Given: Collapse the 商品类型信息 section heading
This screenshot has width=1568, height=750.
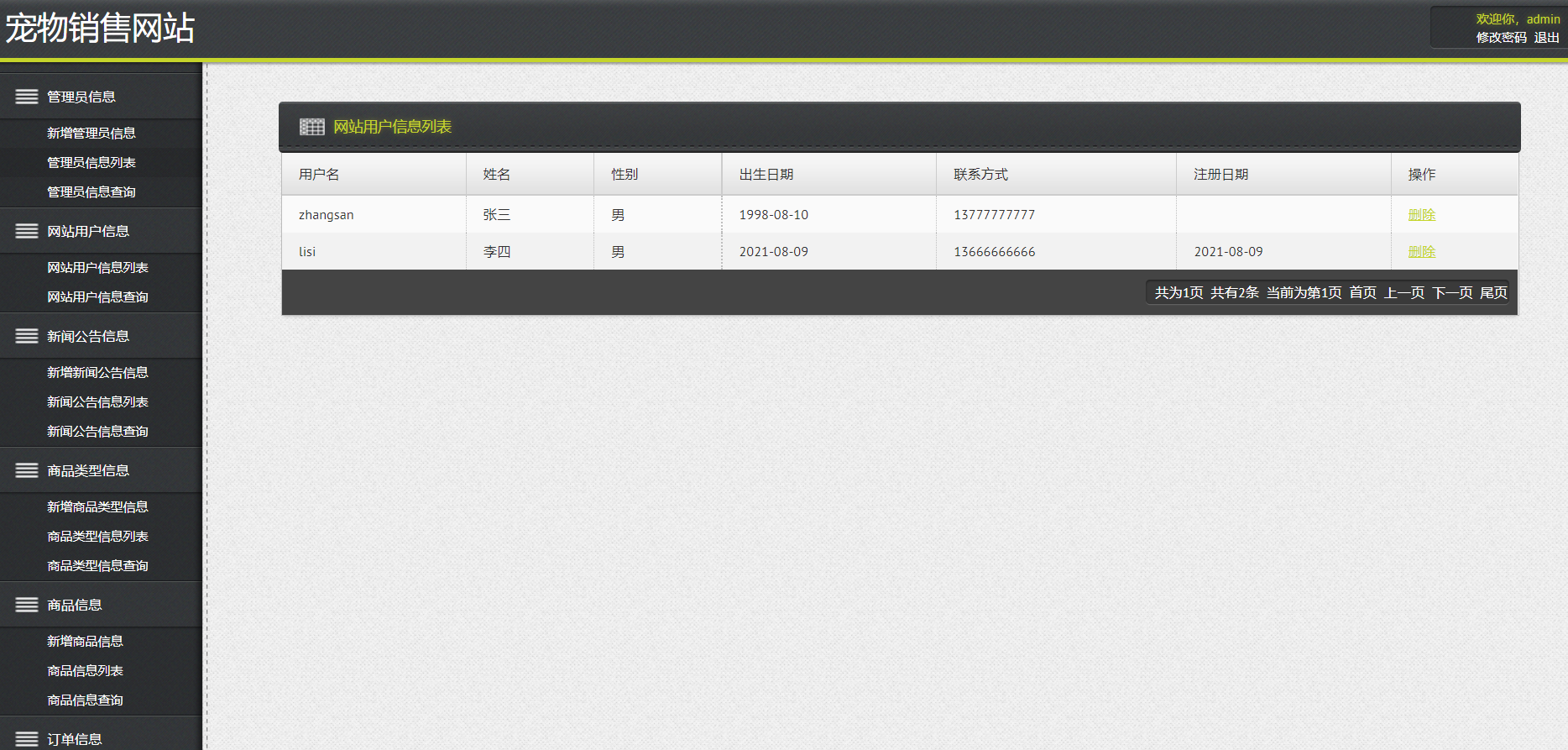Looking at the screenshot, I should click(x=88, y=470).
